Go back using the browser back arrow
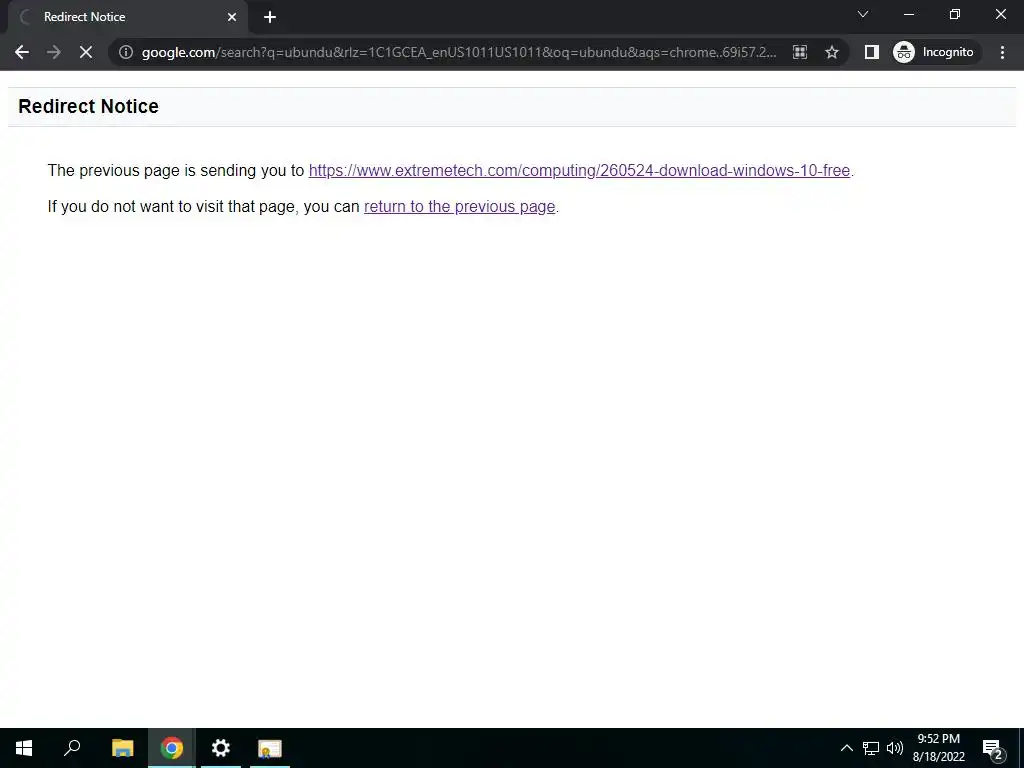 pos(22,52)
